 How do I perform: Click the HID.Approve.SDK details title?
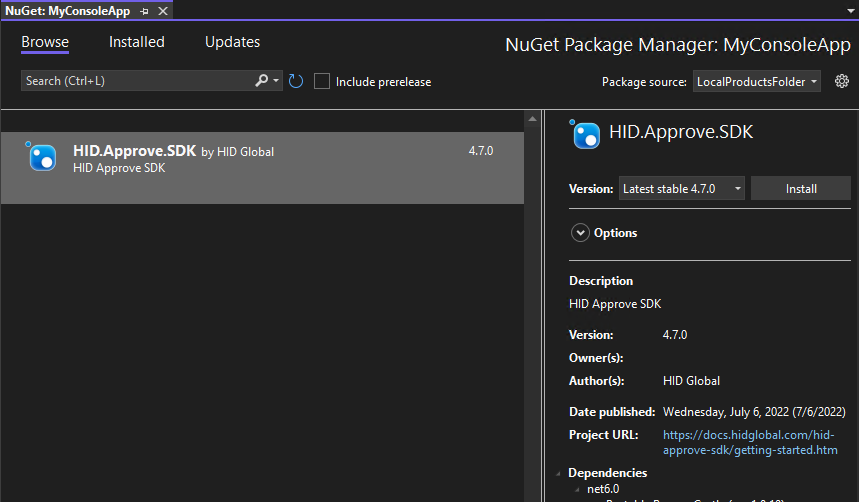pyautogui.click(x=681, y=132)
